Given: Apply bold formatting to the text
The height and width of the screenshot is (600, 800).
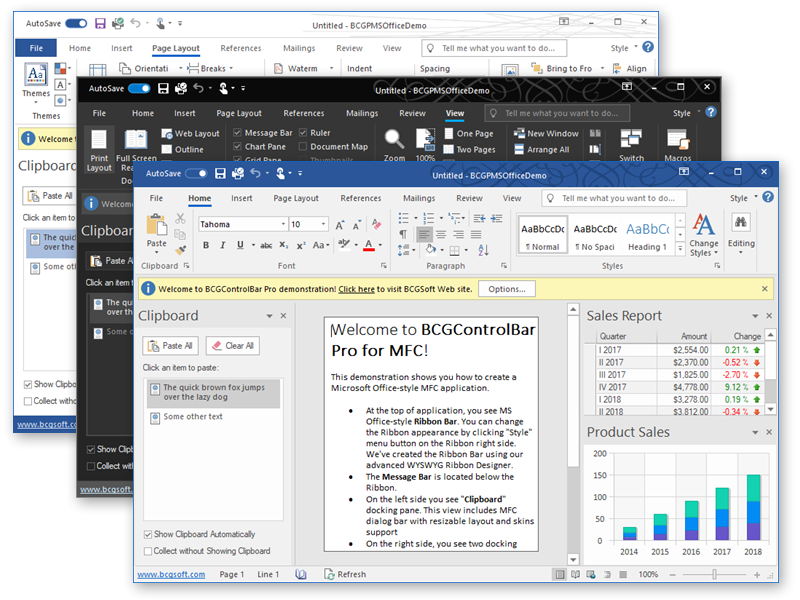Looking at the screenshot, I should click(207, 244).
